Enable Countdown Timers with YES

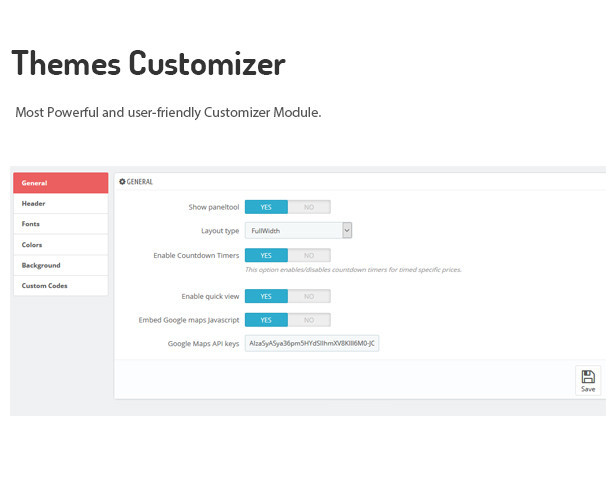tap(266, 255)
